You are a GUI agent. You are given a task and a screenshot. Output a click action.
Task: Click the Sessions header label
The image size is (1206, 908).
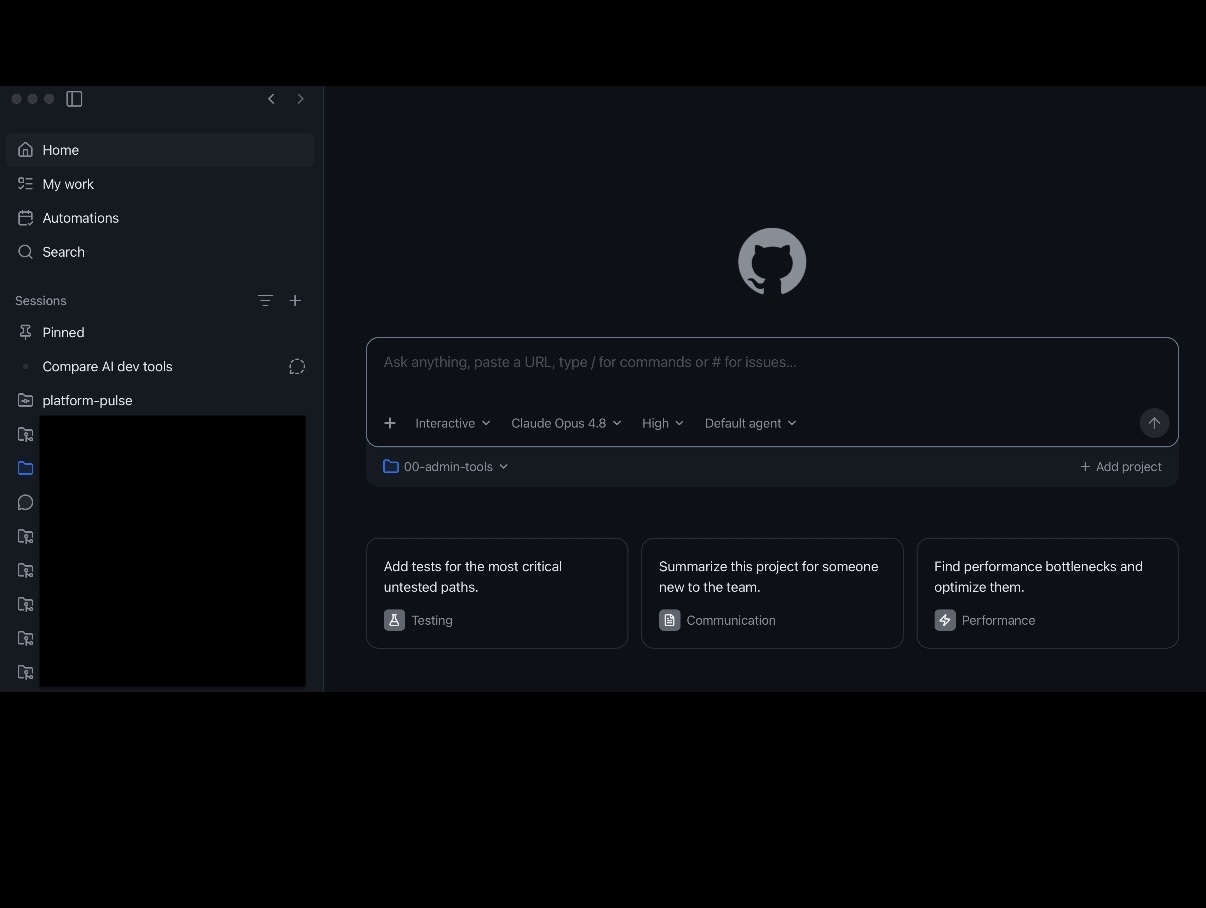click(x=41, y=300)
